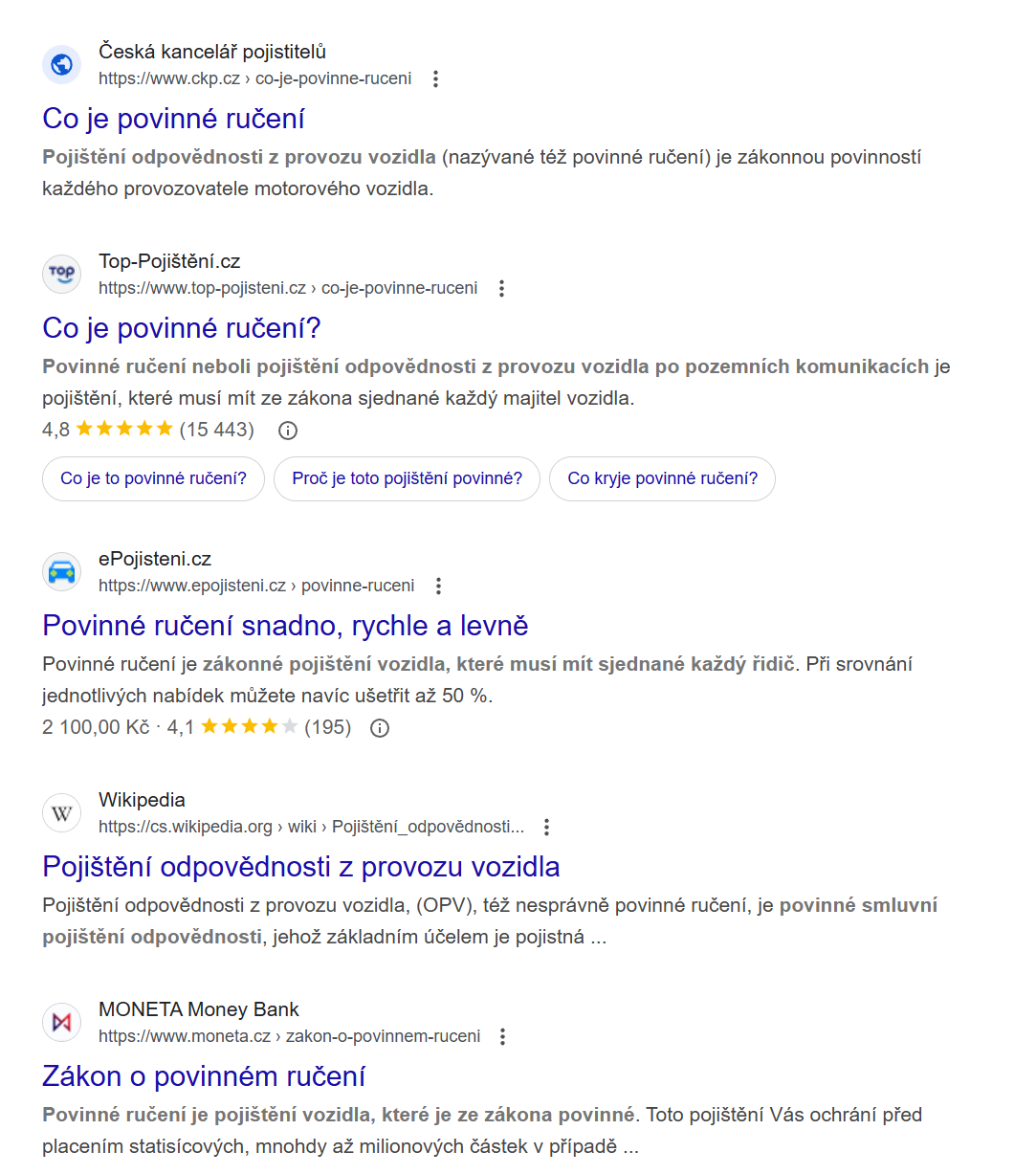
Task: Open the three-dot menu for the ČKP result
Action: pyautogui.click(x=435, y=79)
